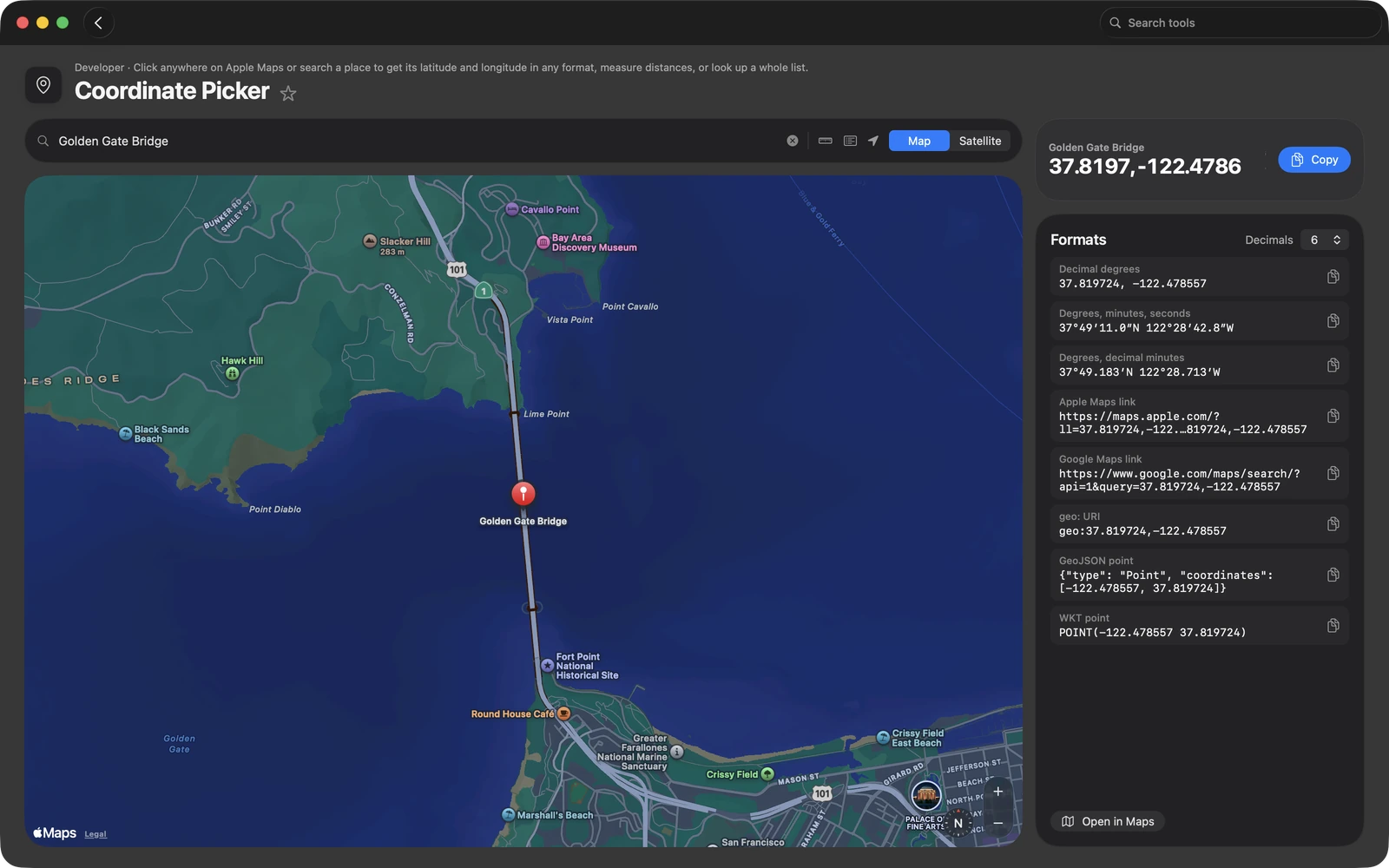The width and height of the screenshot is (1389, 868).
Task: Switch map view to Map mode
Action: click(x=918, y=141)
